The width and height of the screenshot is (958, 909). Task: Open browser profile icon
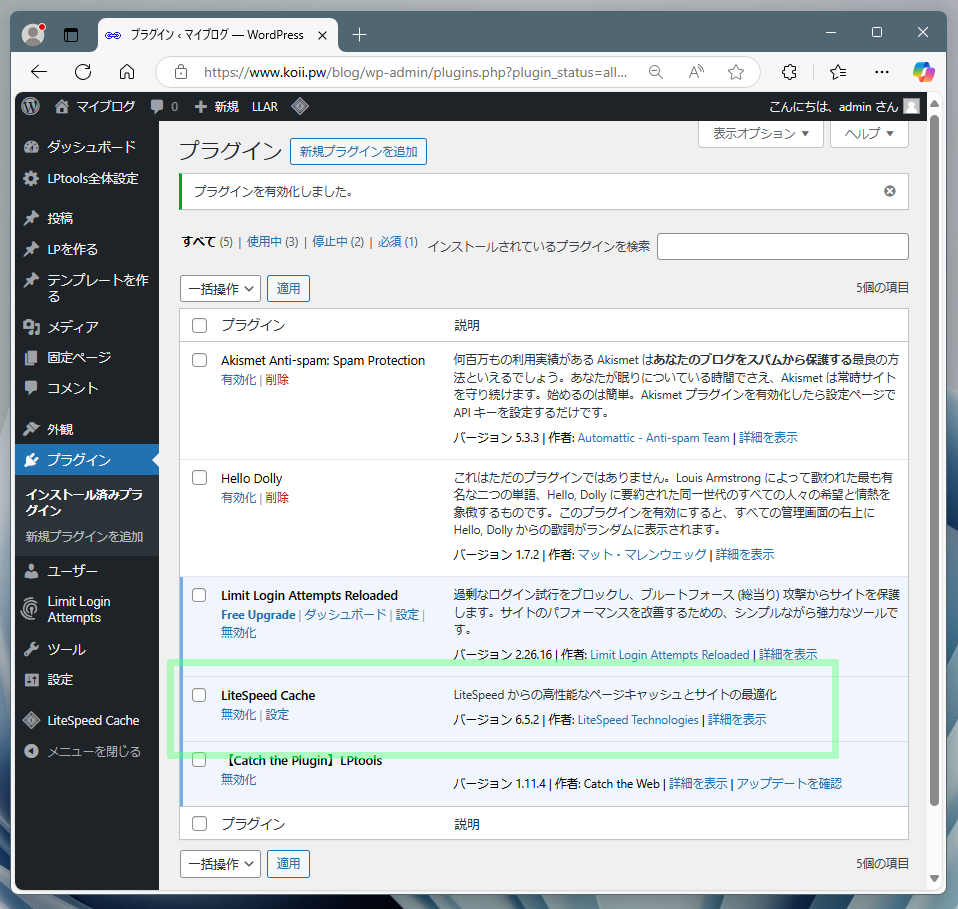click(34, 34)
